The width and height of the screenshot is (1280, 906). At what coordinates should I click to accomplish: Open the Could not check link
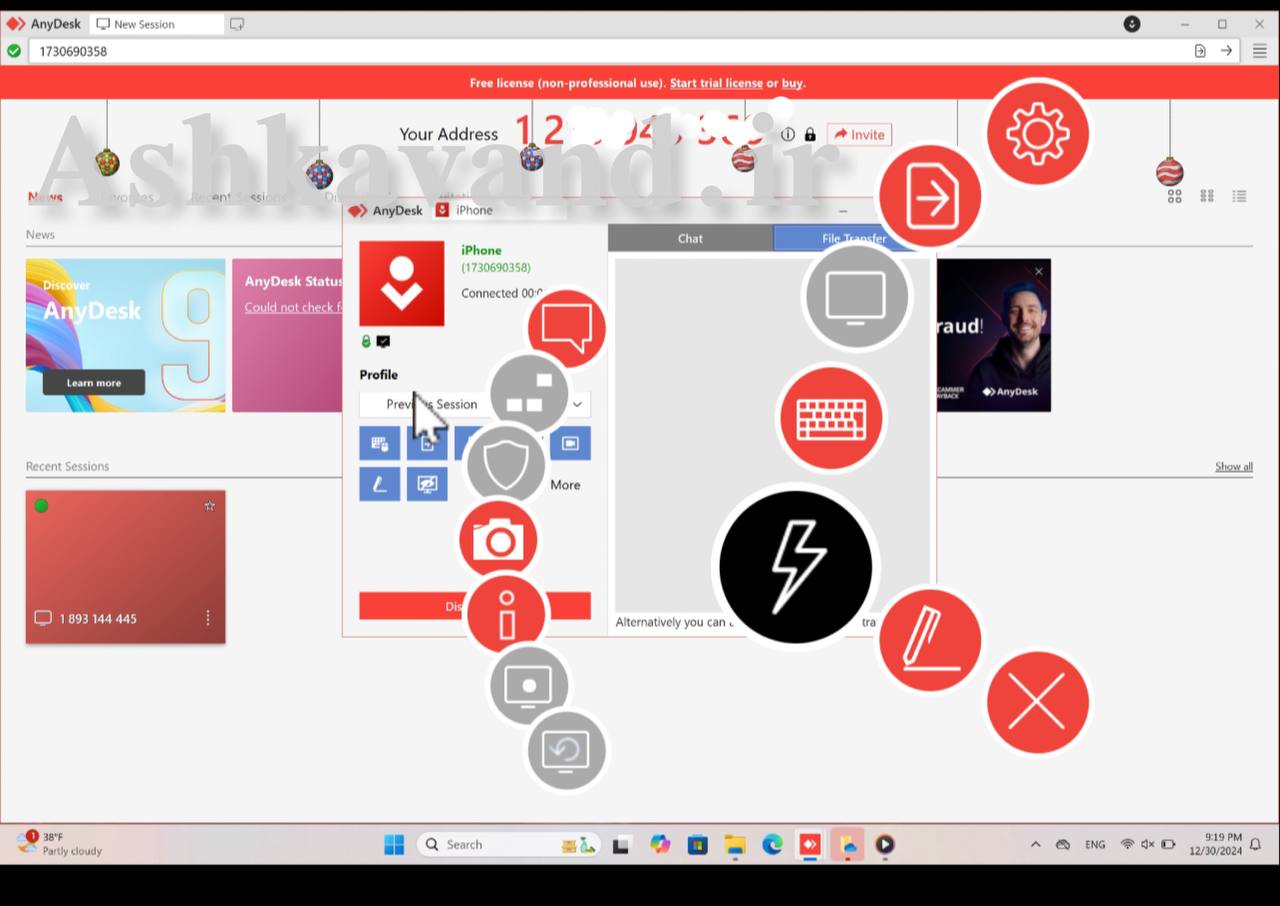tap(293, 307)
